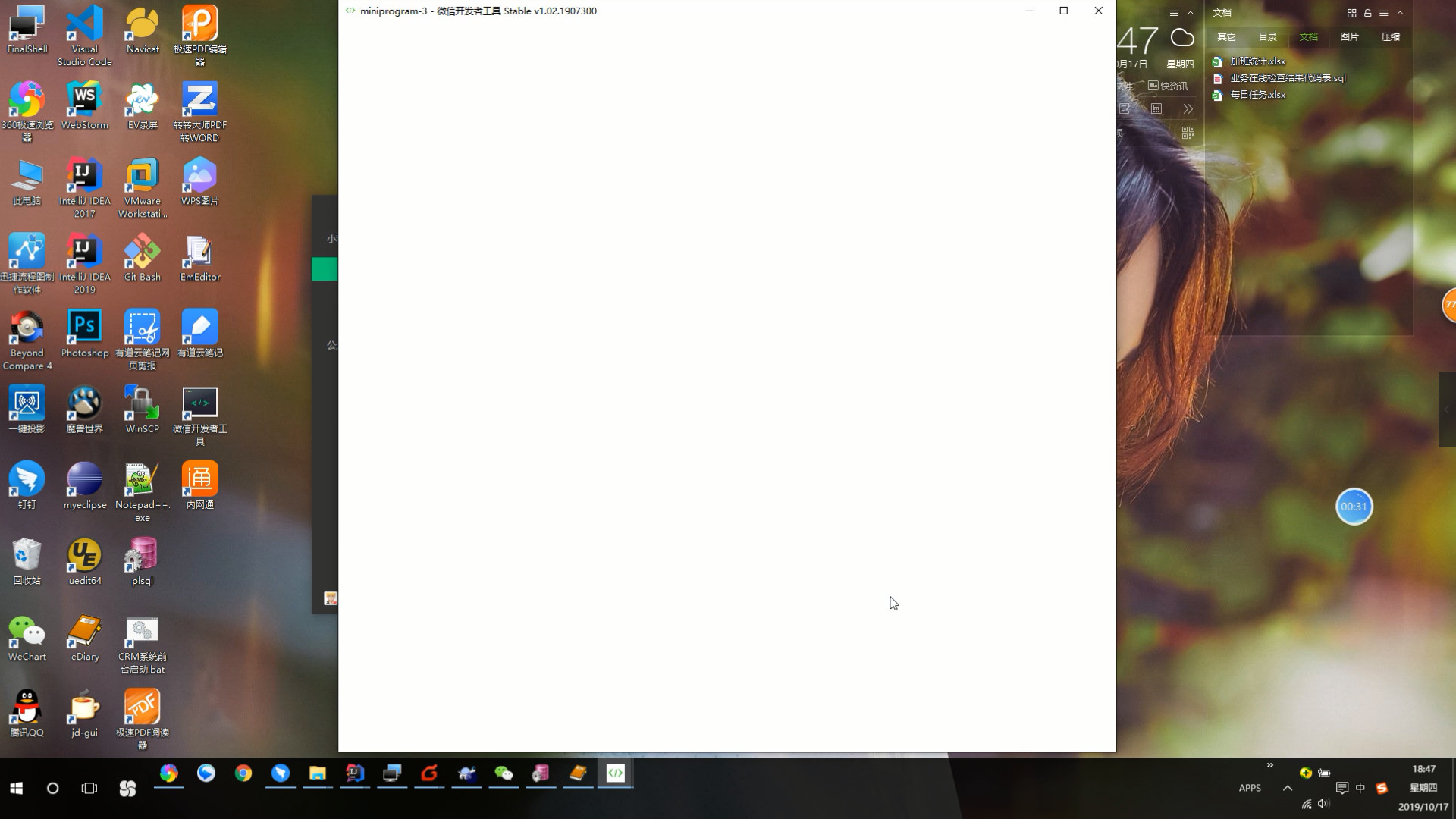
Task: Collapse the 文档 panel with its chevron
Action: pyautogui.click(x=1400, y=13)
